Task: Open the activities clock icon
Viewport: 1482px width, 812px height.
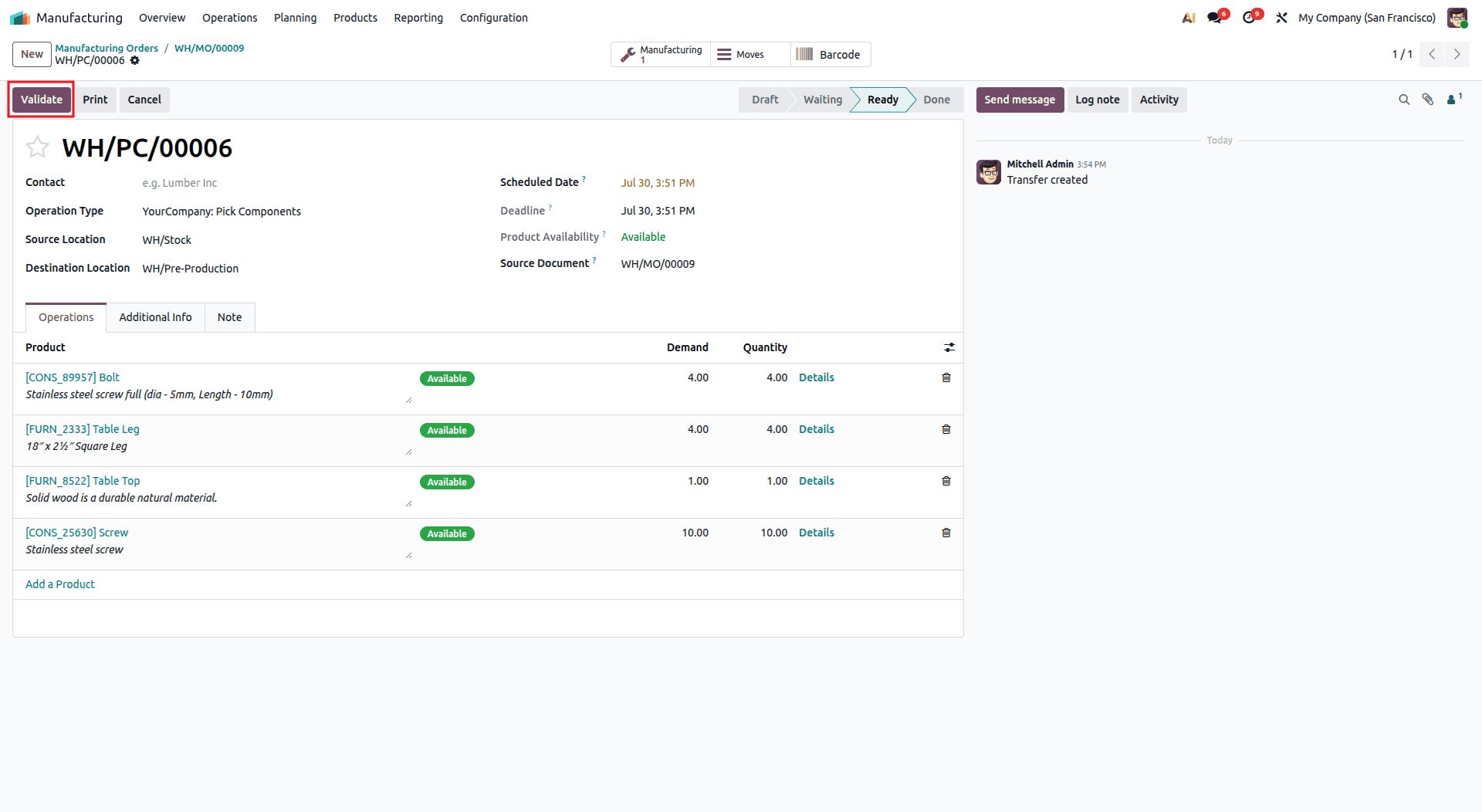Action: point(1250,17)
